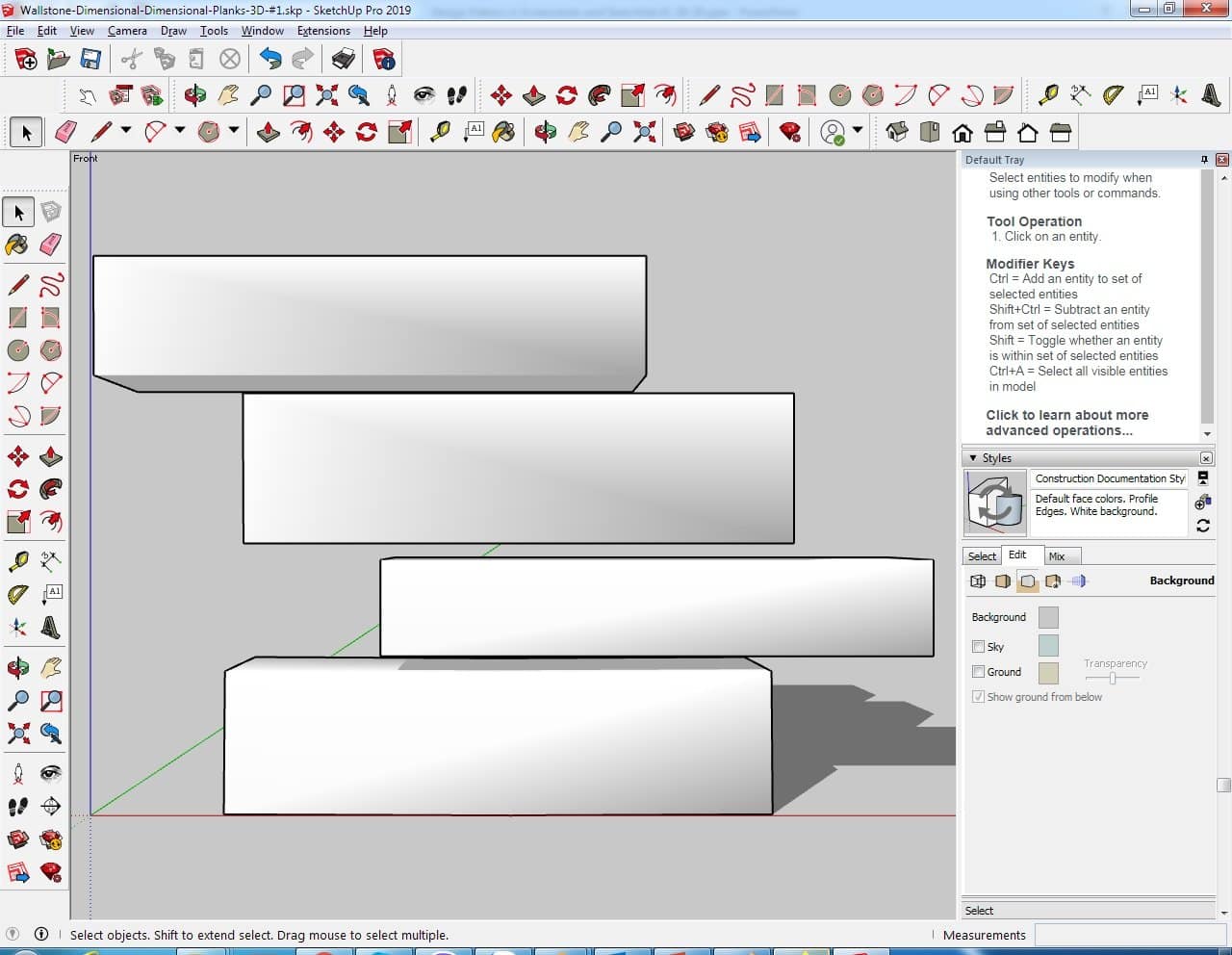
Task: Collapse the Styles panel
Action: click(x=973, y=458)
